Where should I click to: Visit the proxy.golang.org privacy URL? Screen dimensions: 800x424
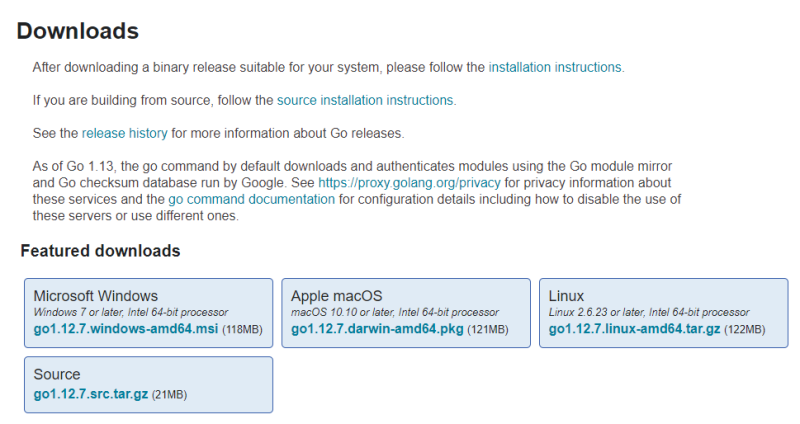(409, 183)
